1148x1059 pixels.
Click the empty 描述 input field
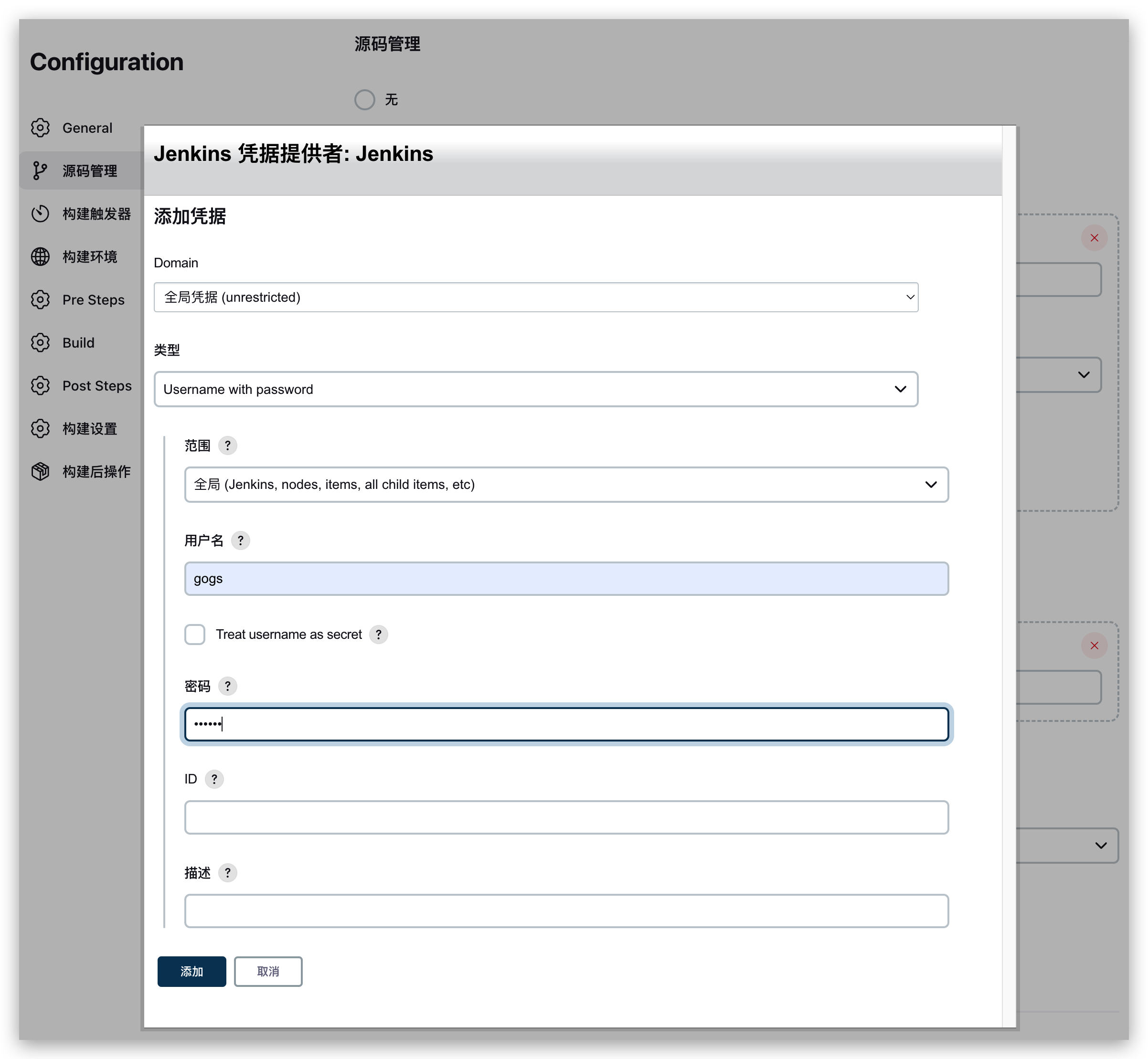point(566,911)
